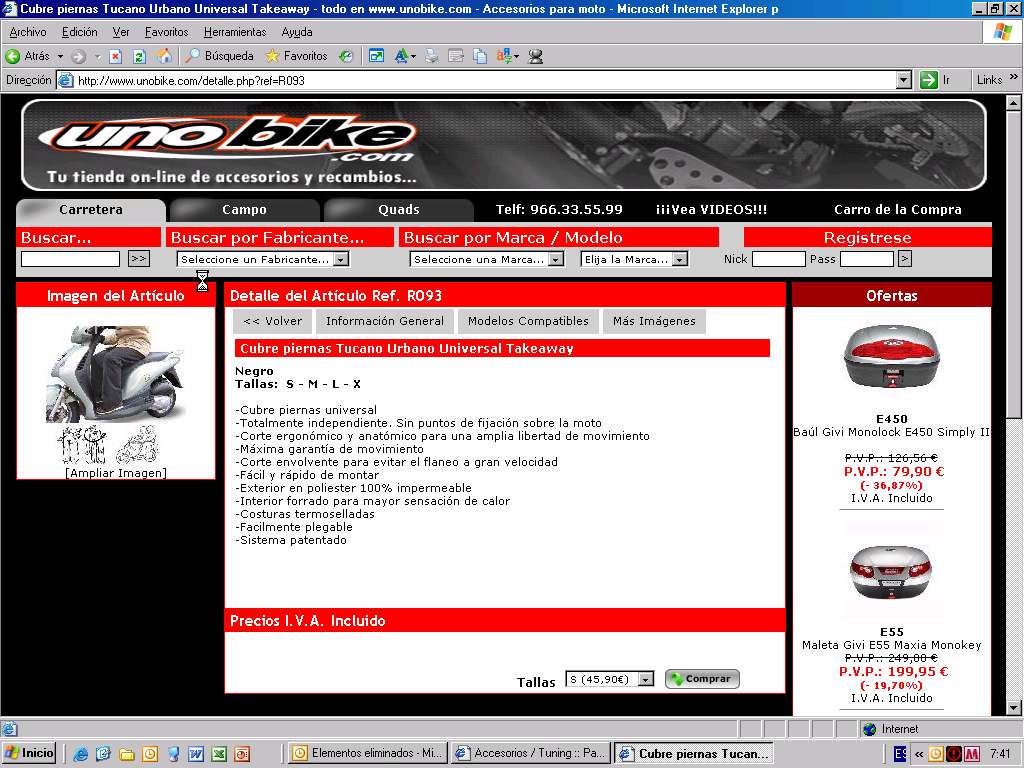This screenshot has height=768, width=1024.
Task: Click the page scrollbar down arrow
Action: 1013,707
